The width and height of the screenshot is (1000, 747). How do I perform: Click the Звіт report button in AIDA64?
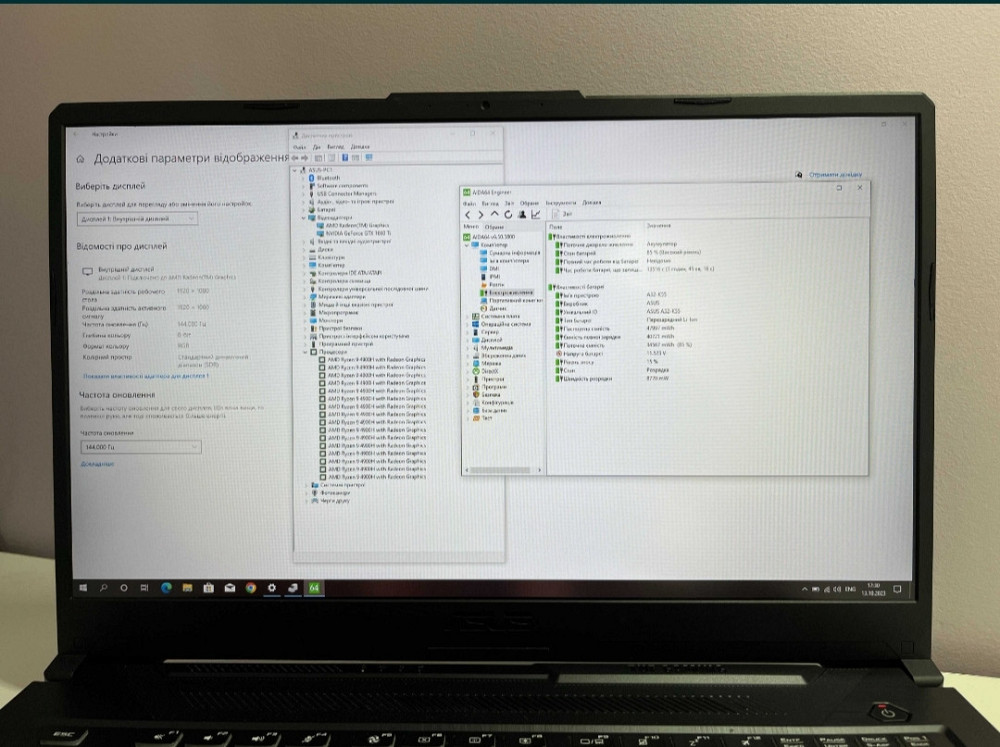coord(563,214)
